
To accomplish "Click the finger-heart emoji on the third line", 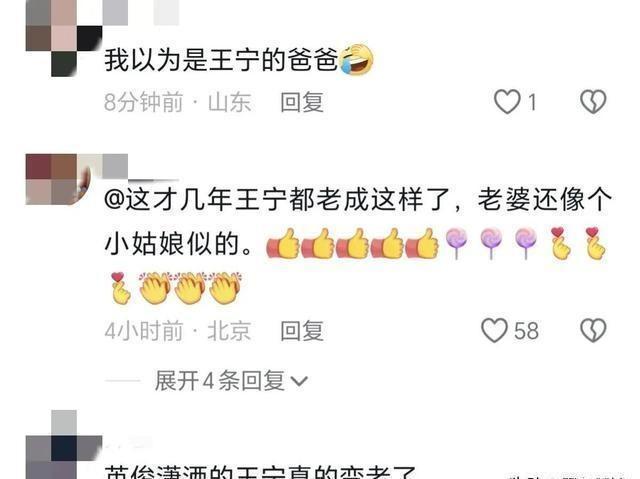I will [x=120, y=288].
